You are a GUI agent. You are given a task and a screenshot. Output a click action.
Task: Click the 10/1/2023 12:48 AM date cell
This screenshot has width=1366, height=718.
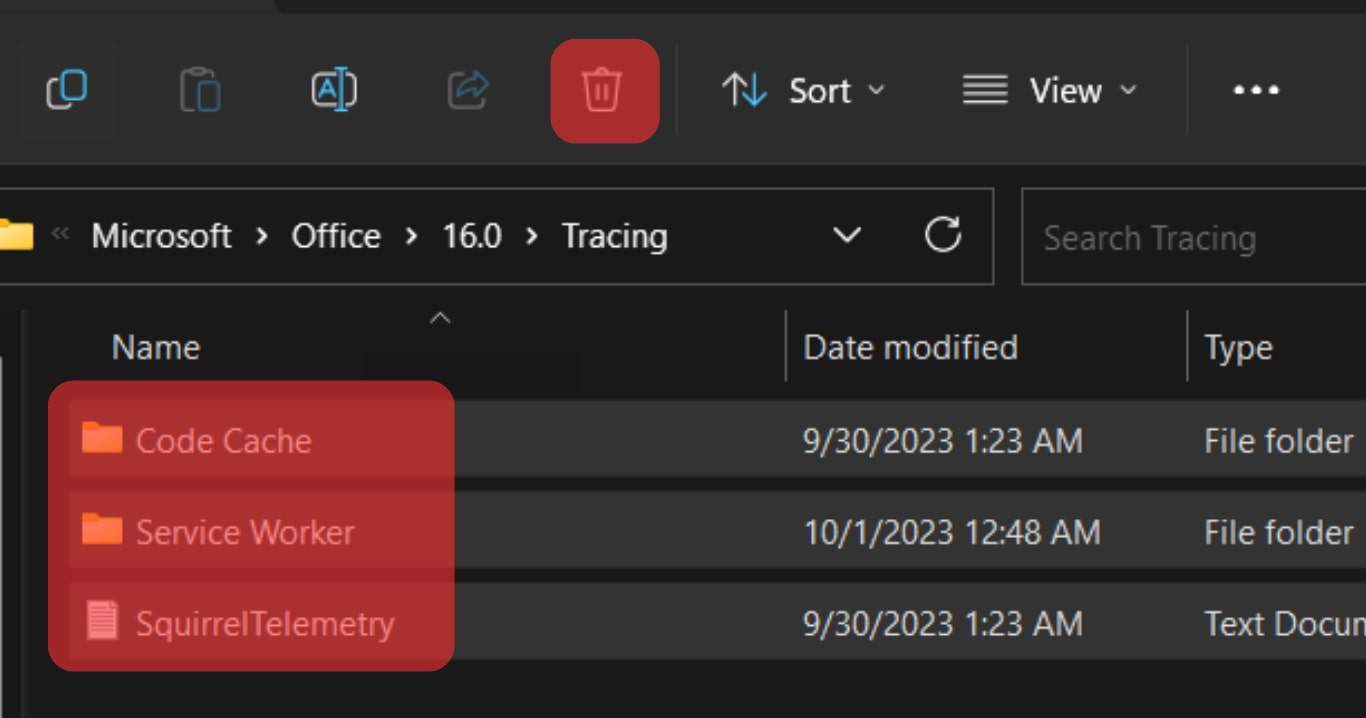point(952,532)
